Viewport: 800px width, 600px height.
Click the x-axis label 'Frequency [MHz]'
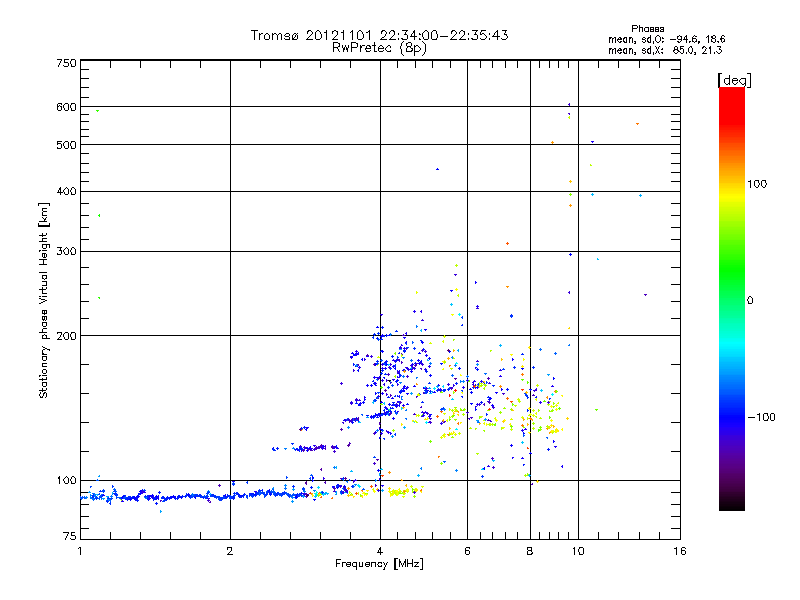click(379, 564)
